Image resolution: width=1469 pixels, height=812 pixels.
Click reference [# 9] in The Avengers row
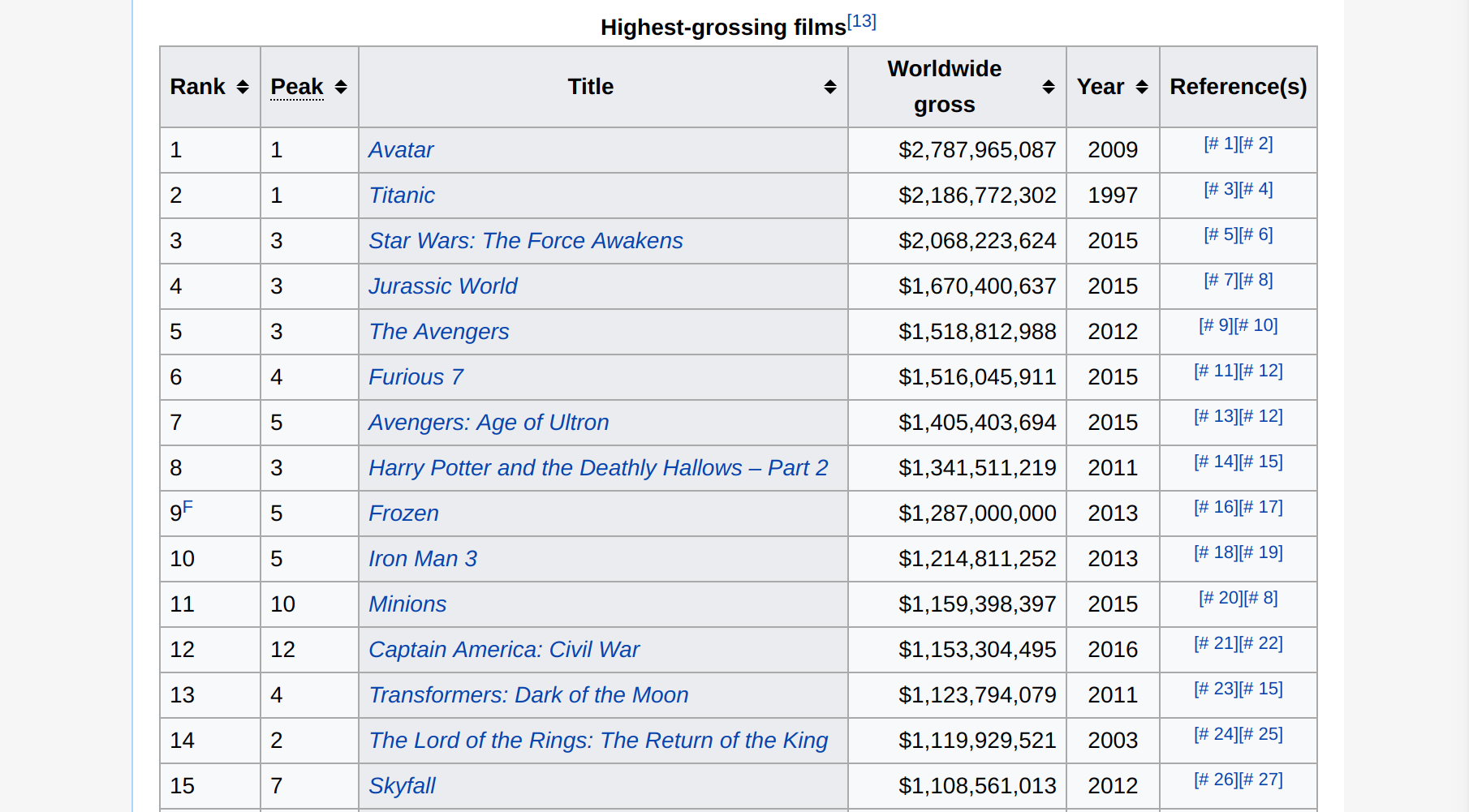pyautogui.click(x=1216, y=325)
